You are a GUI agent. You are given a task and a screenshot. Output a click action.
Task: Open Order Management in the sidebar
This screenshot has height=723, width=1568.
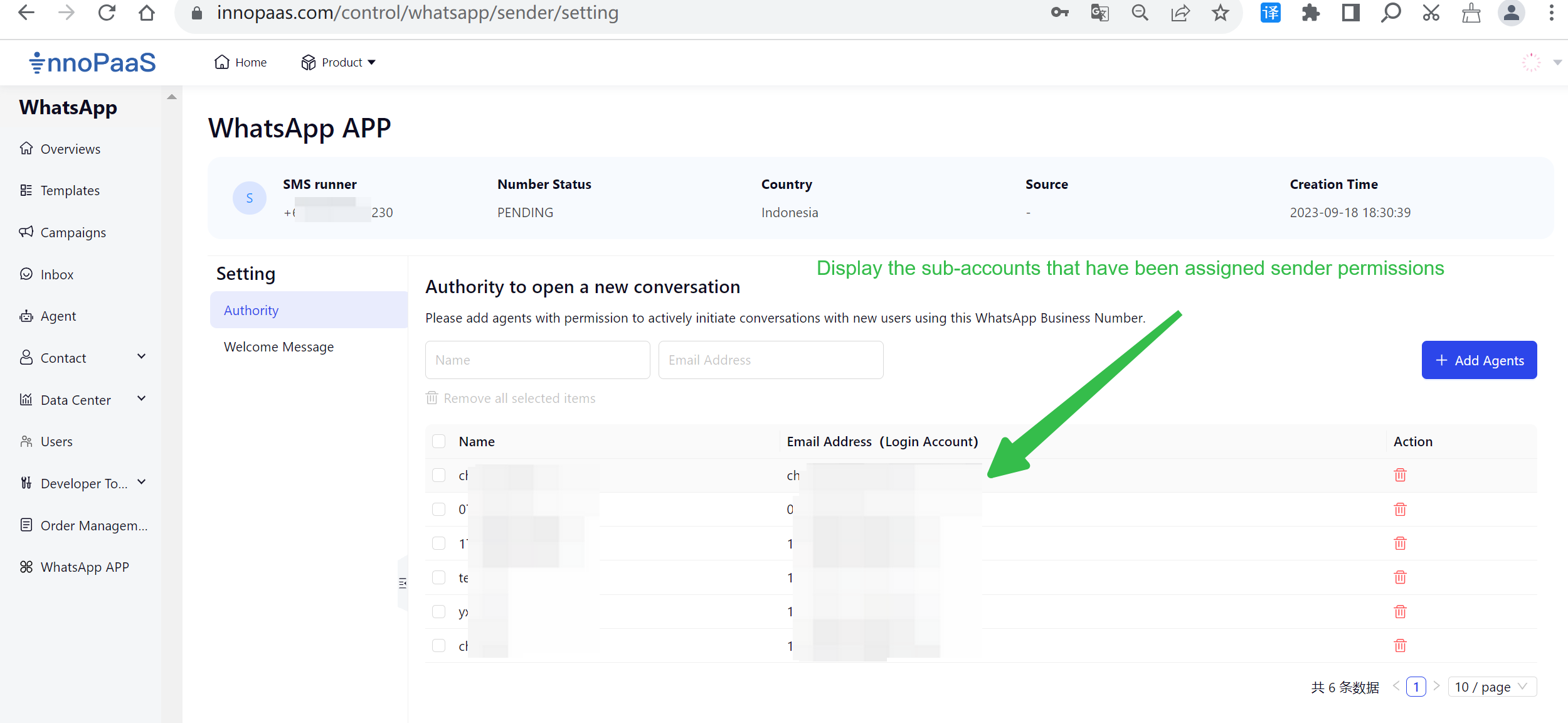coord(83,525)
